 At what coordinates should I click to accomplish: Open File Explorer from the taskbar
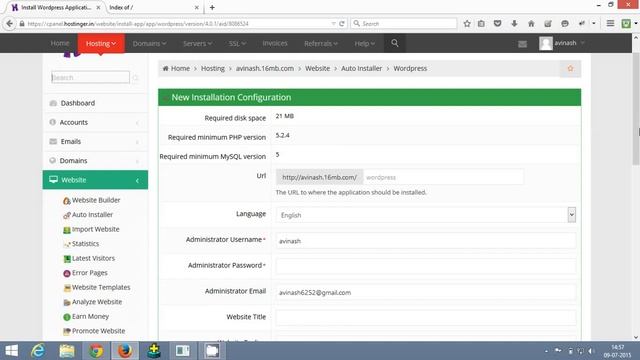(67, 351)
